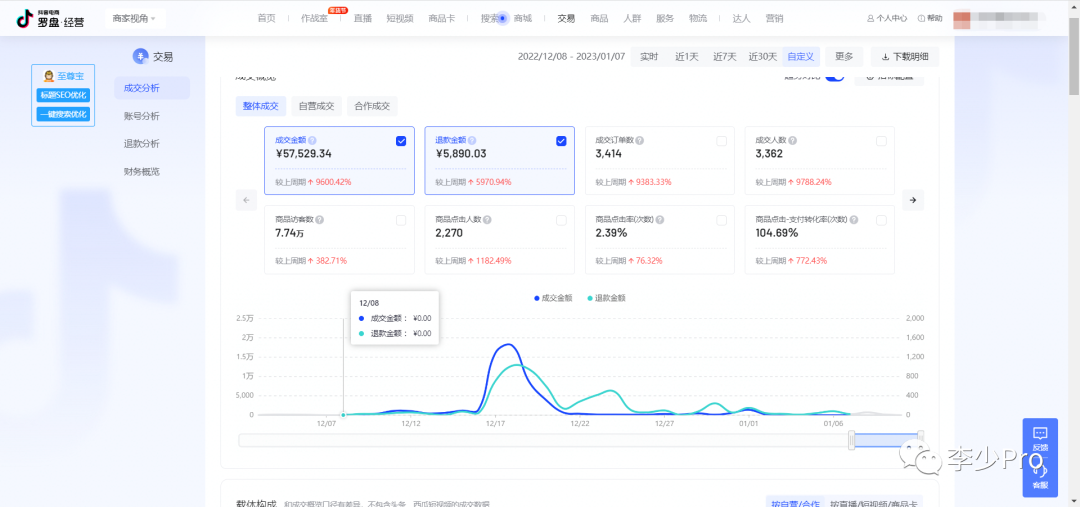
Task: Click the Douyin 罗盘·经营 logo
Action: tap(50, 19)
